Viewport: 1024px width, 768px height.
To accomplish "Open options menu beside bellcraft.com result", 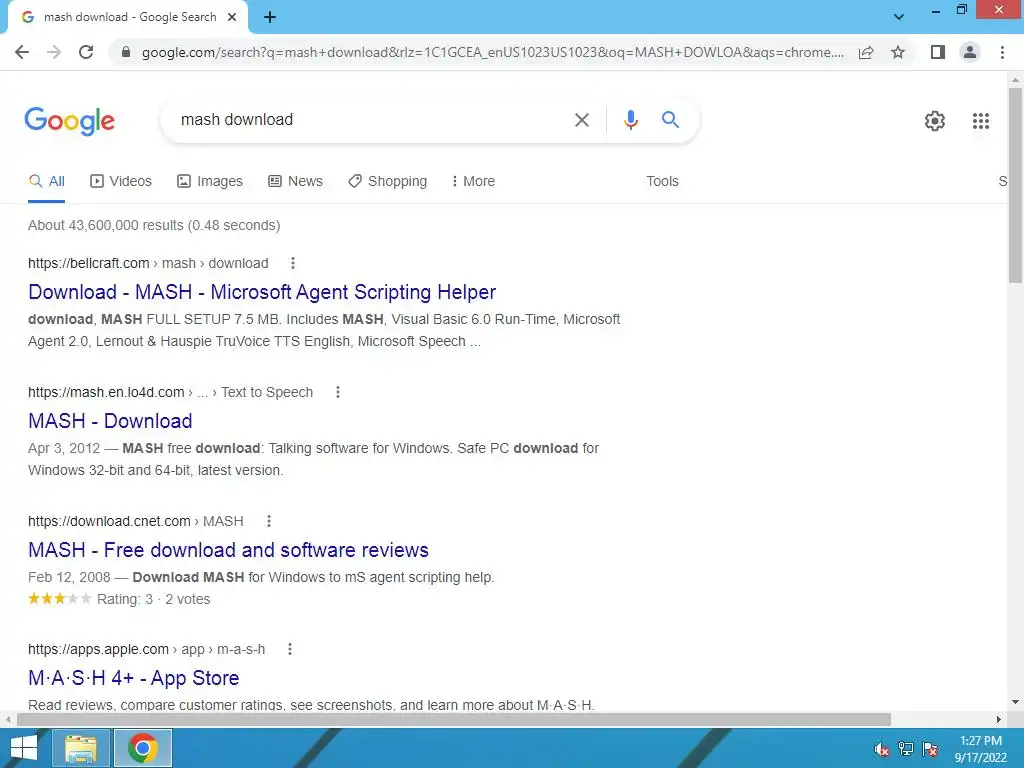I will click(293, 263).
